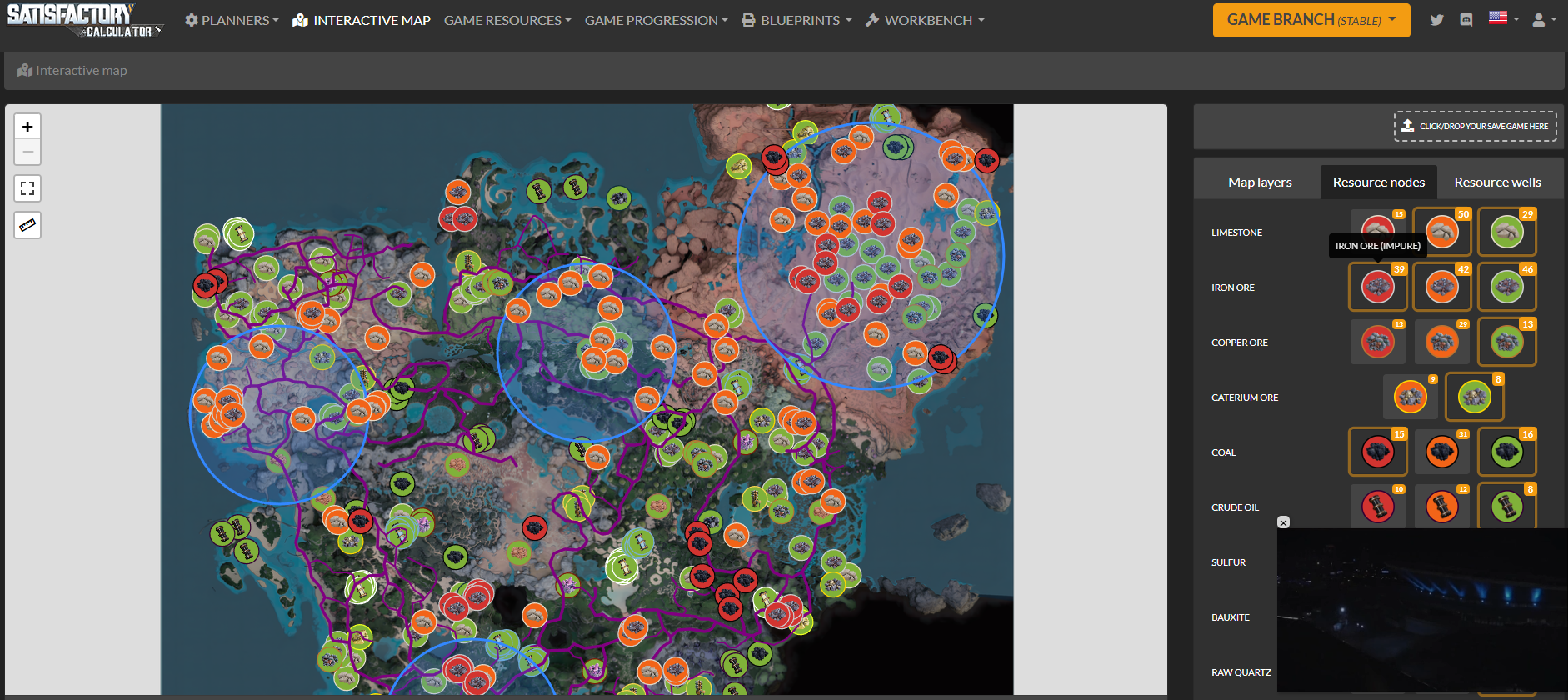Click the drop your save game here box
This screenshot has height=700, width=1568.
click(x=1476, y=126)
